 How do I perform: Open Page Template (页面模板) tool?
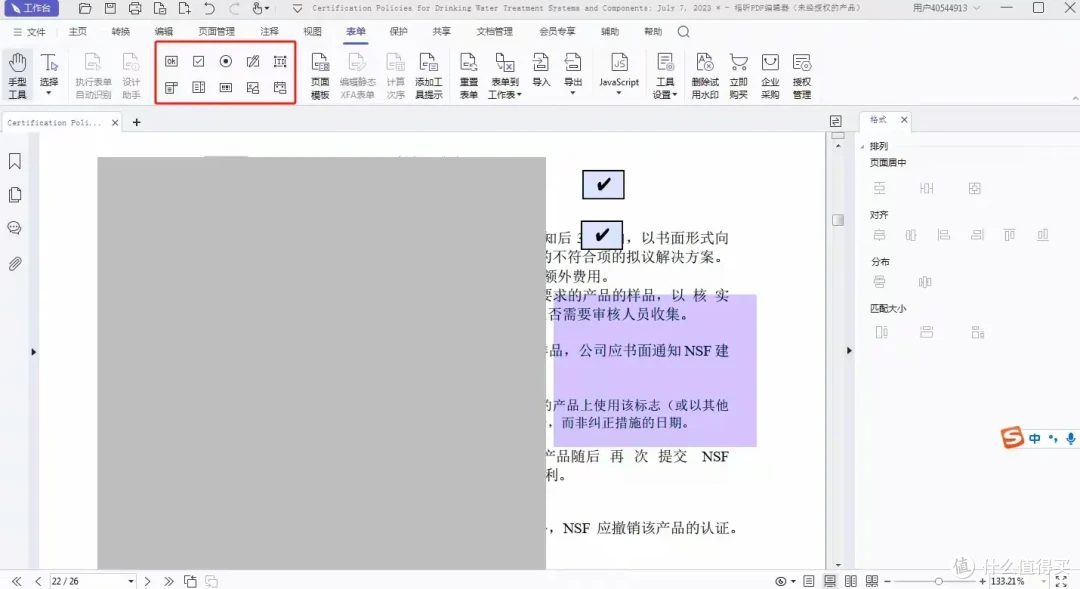point(320,76)
